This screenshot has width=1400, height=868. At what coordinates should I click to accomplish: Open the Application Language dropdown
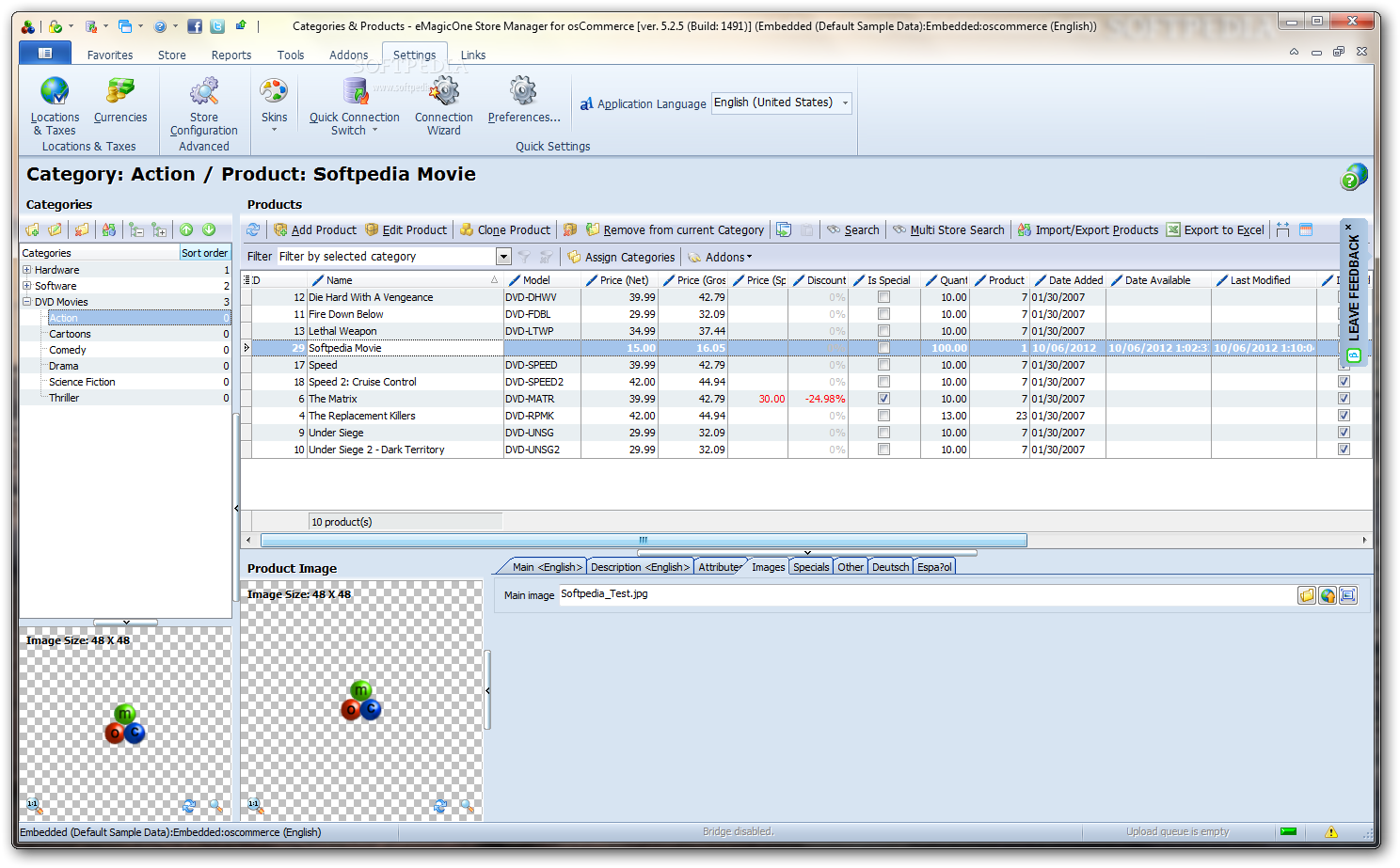click(x=845, y=103)
